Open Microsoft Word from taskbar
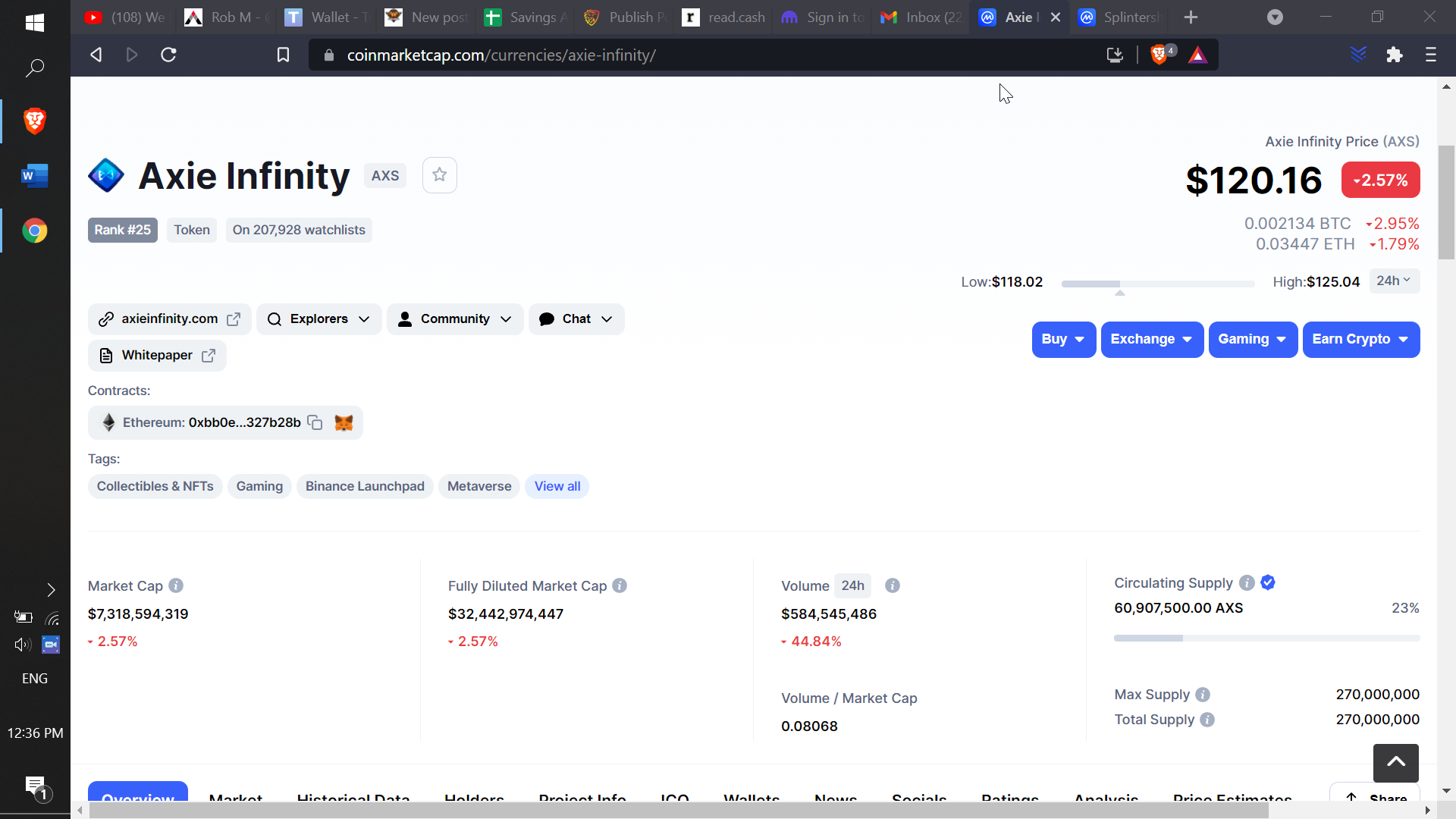Image resolution: width=1456 pixels, height=819 pixels. (35, 176)
